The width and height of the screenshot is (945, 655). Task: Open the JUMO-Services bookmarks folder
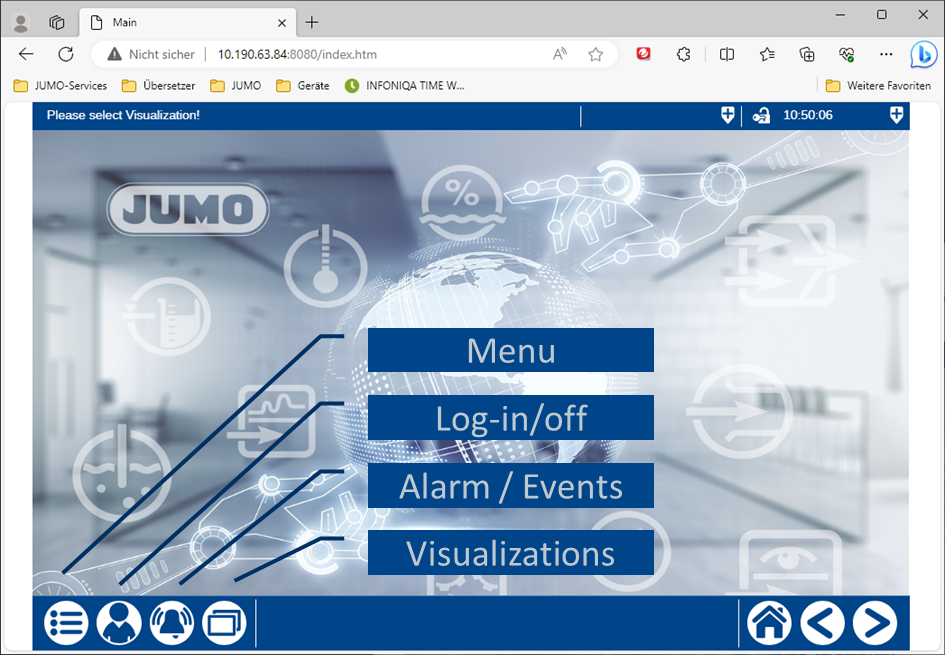coord(61,86)
